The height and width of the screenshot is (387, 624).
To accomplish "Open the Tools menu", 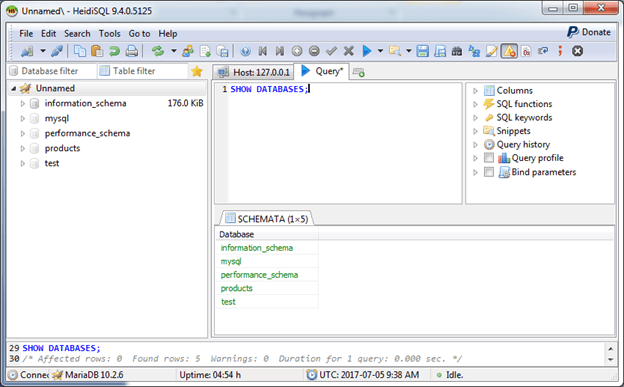I will pos(109,33).
